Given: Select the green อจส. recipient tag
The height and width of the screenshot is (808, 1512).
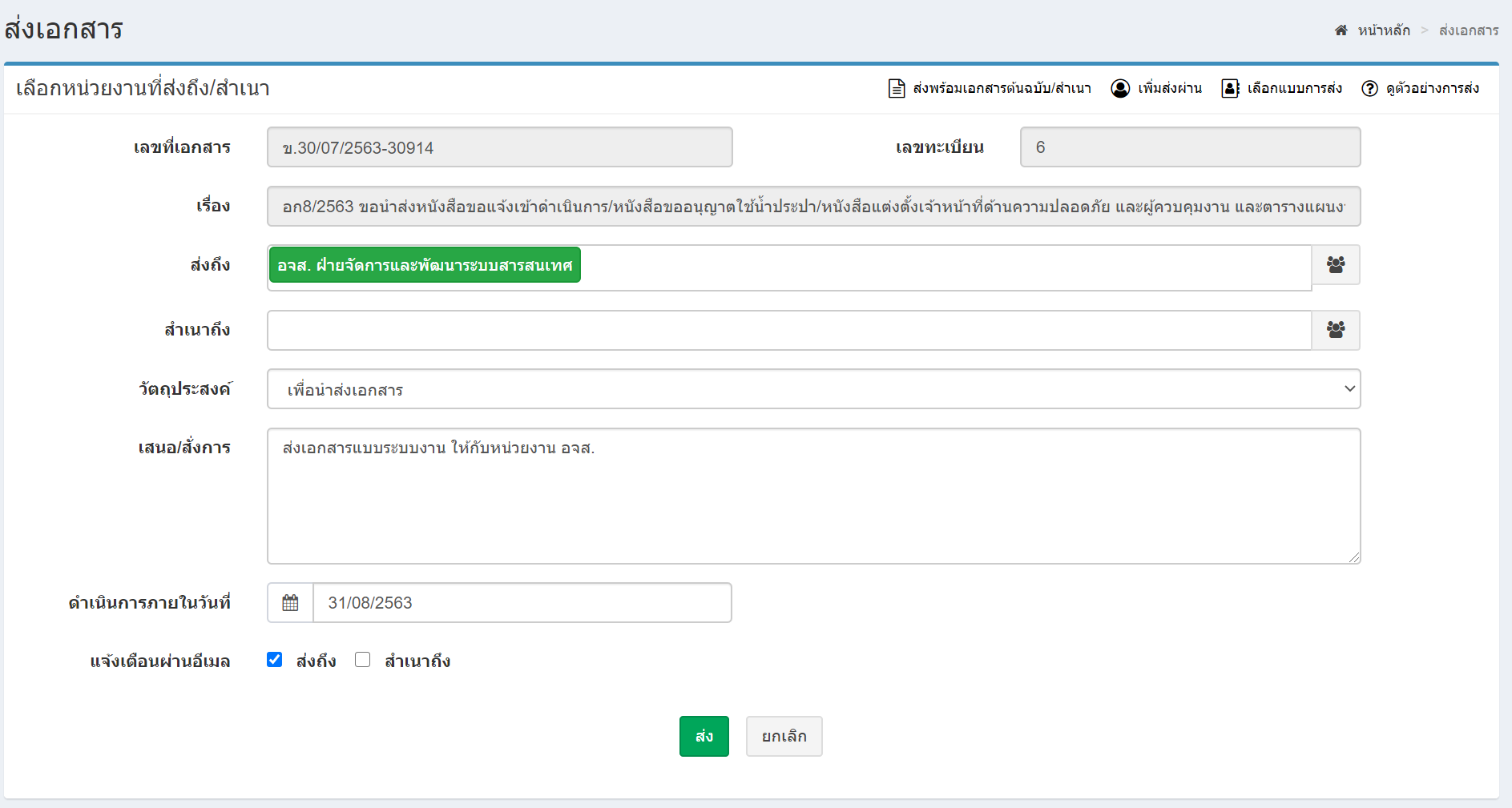Looking at the screenshot, I should pyautogui.click(x=425, y=265).
